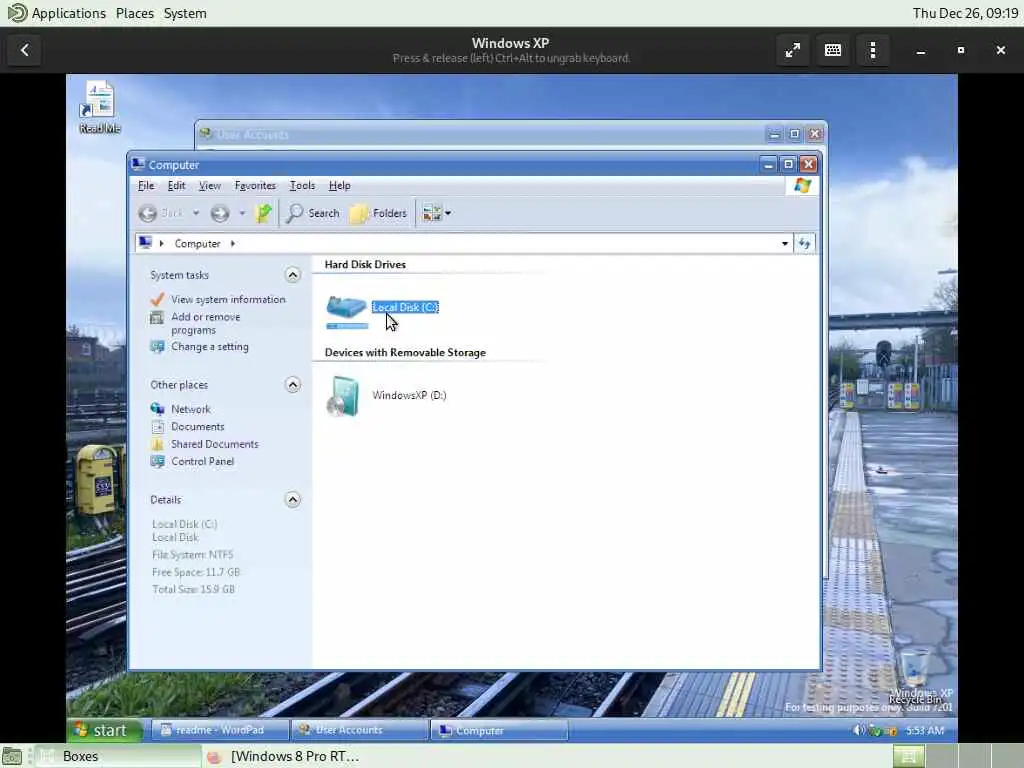Viewport: 1024px width, 768px height.
Task: Open Documents from Other places
Action: point(197,426)
